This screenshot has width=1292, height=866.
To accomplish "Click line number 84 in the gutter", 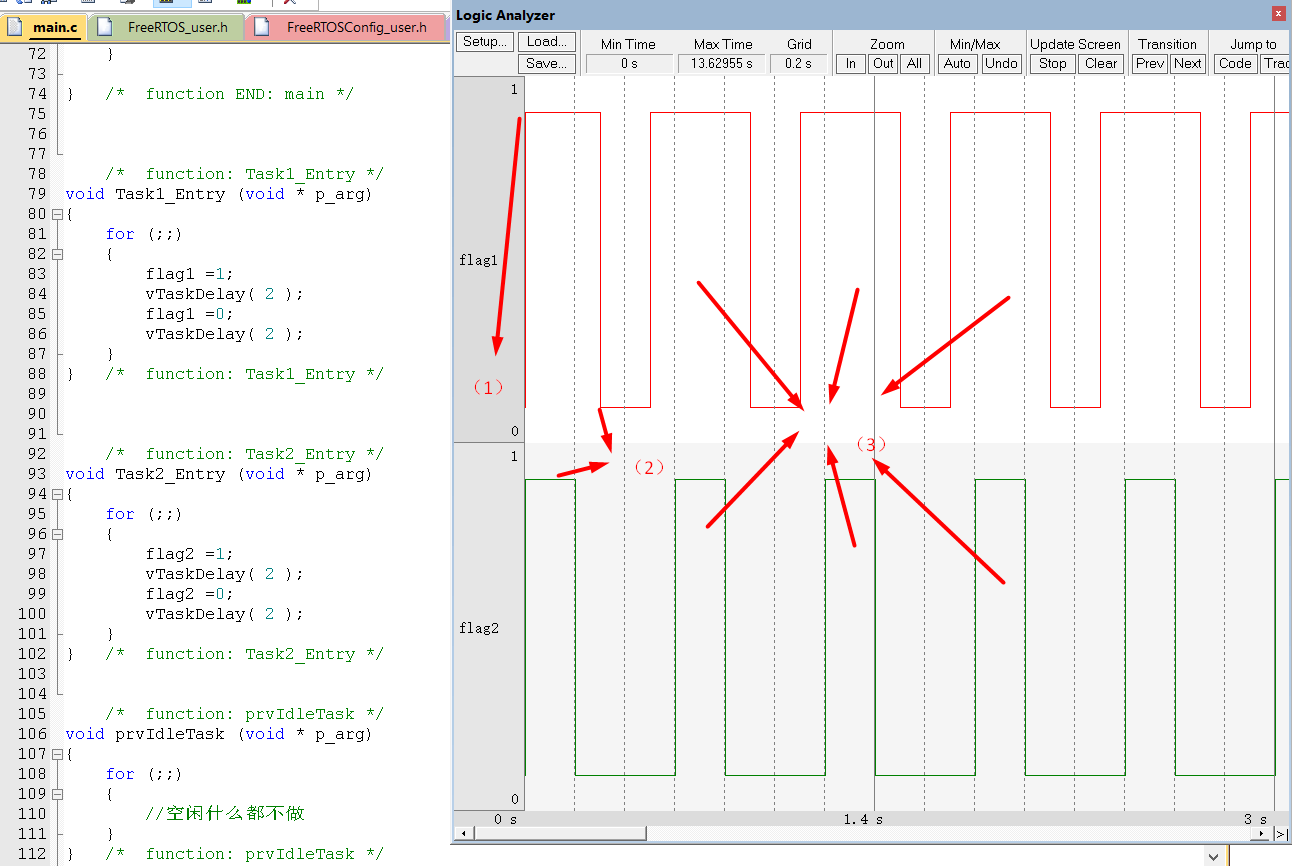I will click(37, 294).
